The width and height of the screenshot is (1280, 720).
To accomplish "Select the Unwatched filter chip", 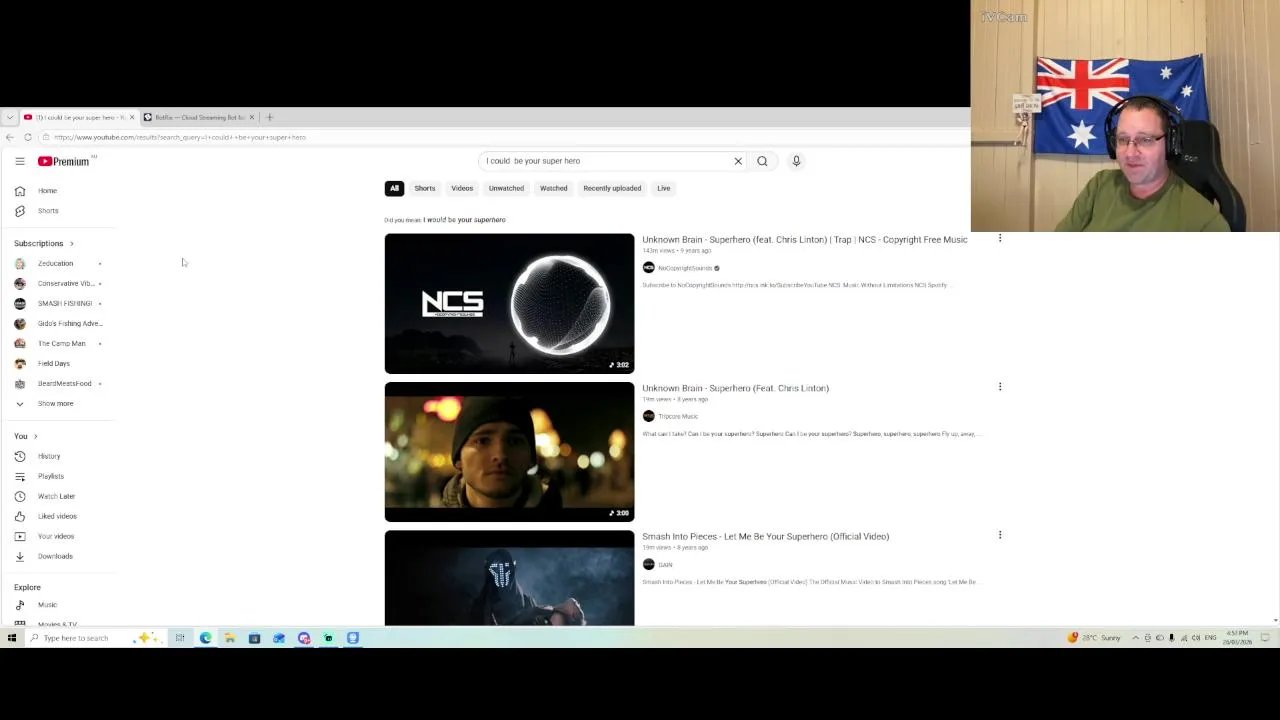I will point(506,188).
